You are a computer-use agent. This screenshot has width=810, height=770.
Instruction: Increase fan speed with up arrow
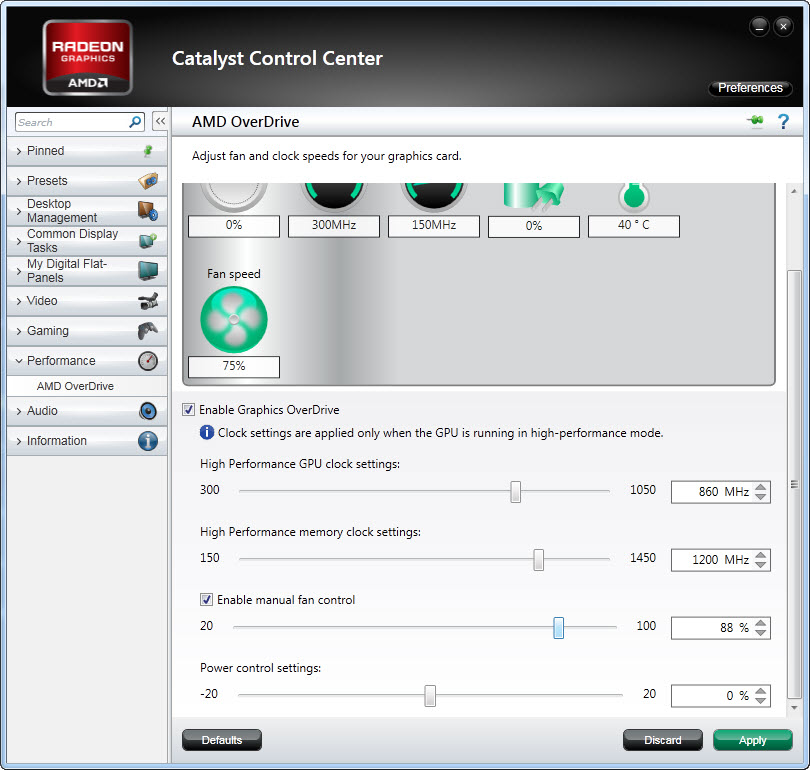point(760,623)
